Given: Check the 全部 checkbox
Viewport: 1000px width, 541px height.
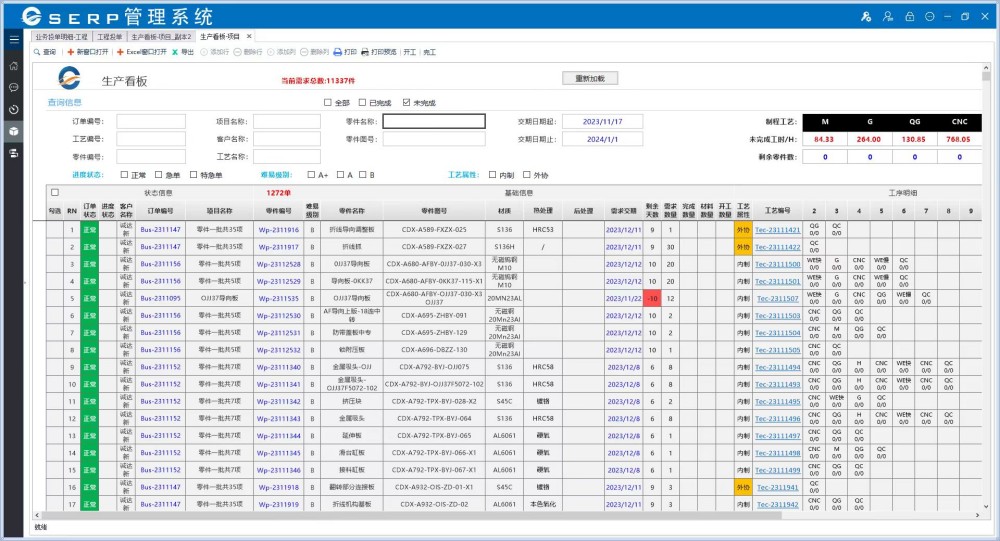Looking at the screenshot, I should (327, 103).
